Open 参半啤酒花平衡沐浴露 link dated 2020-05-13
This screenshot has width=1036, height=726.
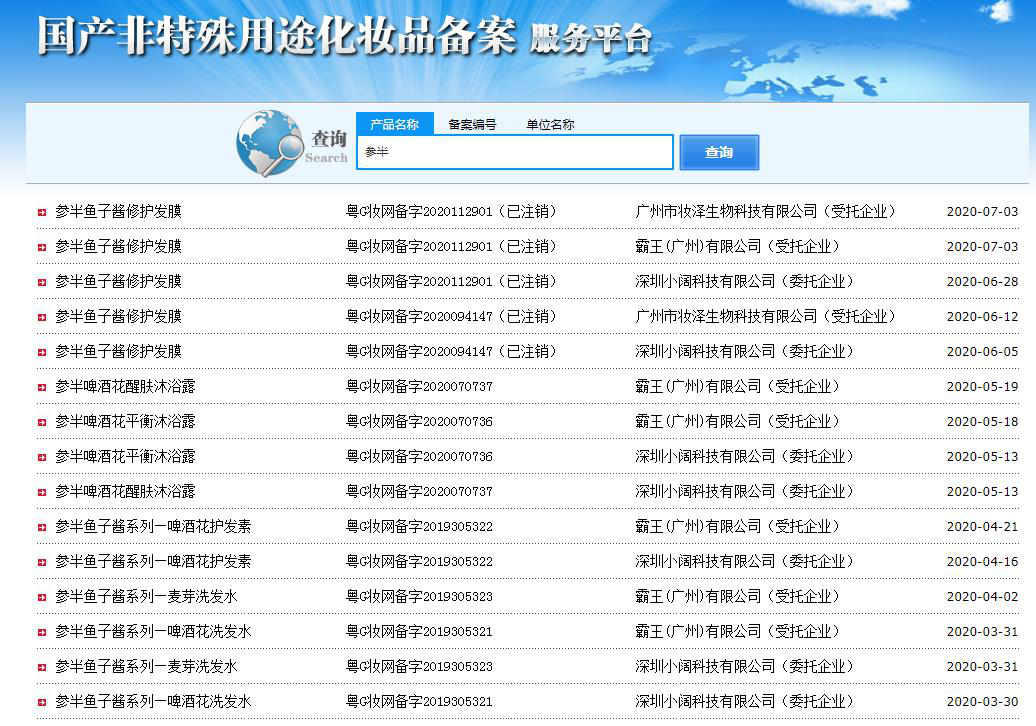pos(126,456)
